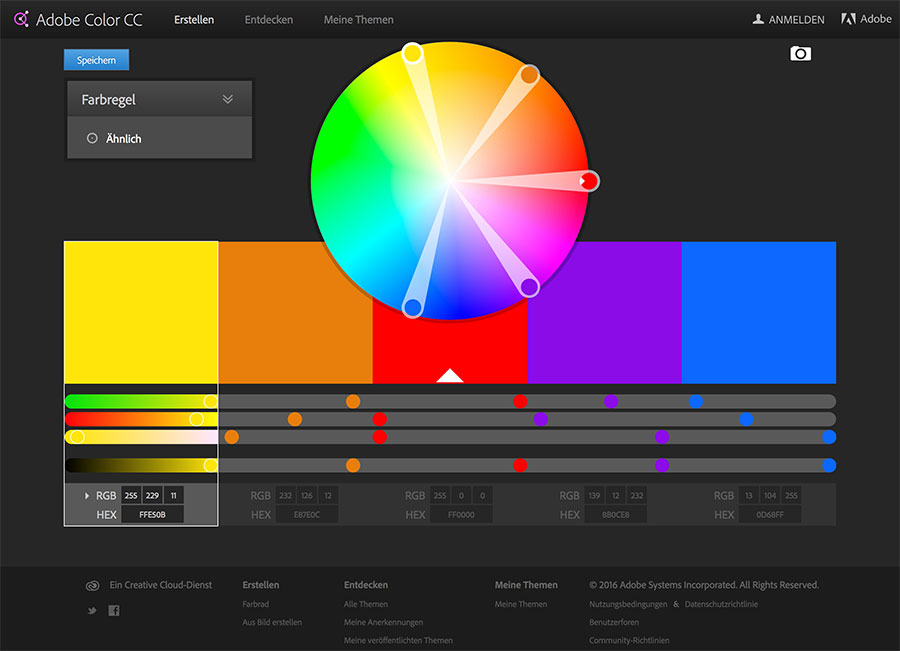Click the Creative Cloud icon in footer
900x651 pixels.
point(93,585)
